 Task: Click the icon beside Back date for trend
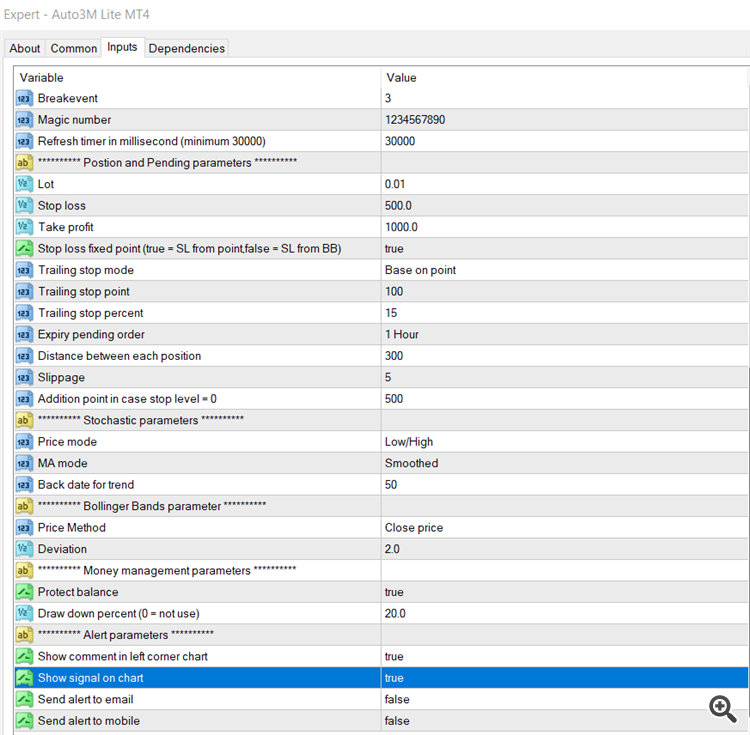pos(24,485)
